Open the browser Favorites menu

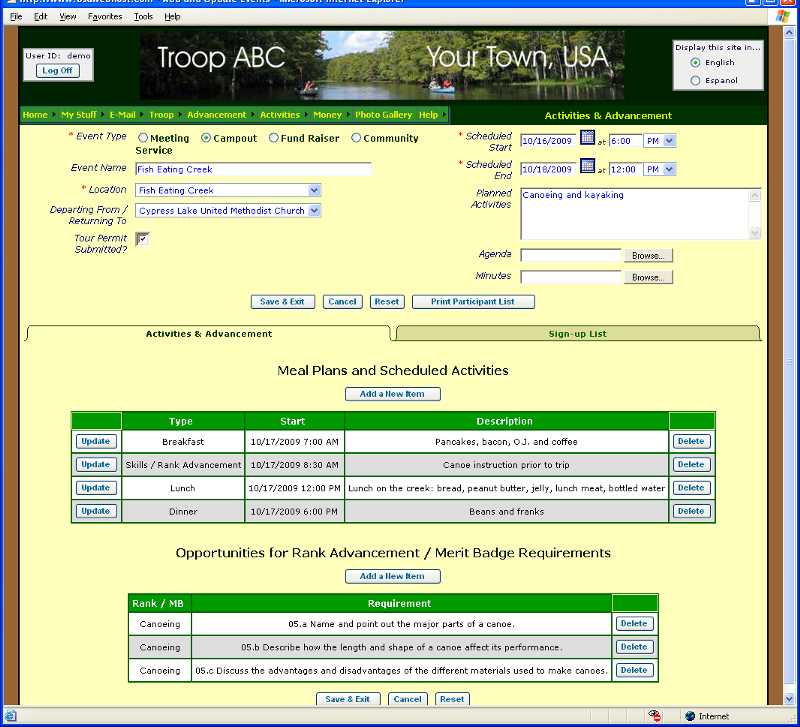tap(105, 17)
